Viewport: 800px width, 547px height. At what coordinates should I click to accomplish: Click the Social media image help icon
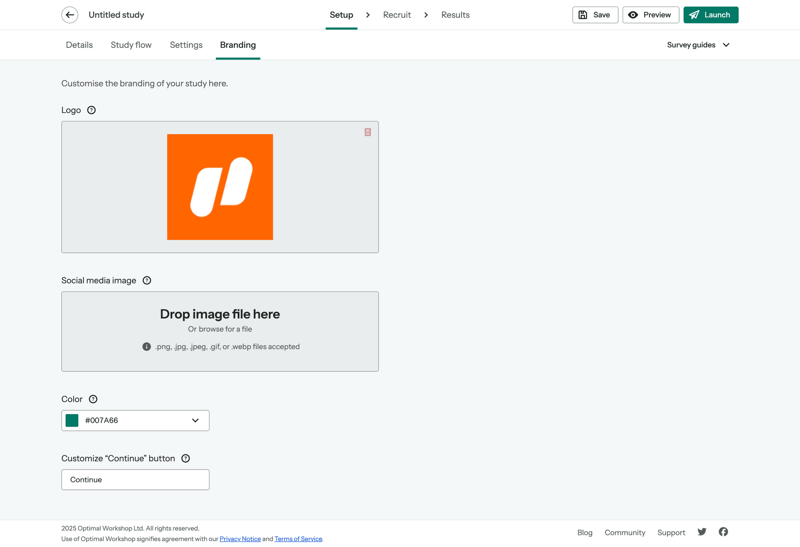click(147, 281)
